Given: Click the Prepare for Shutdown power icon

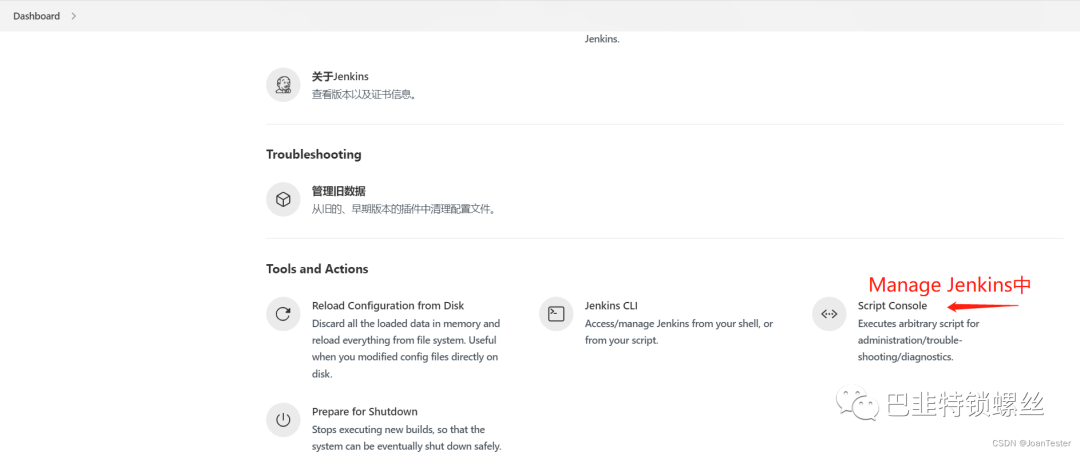Looking at the screenshot, I should pos(283,420).
